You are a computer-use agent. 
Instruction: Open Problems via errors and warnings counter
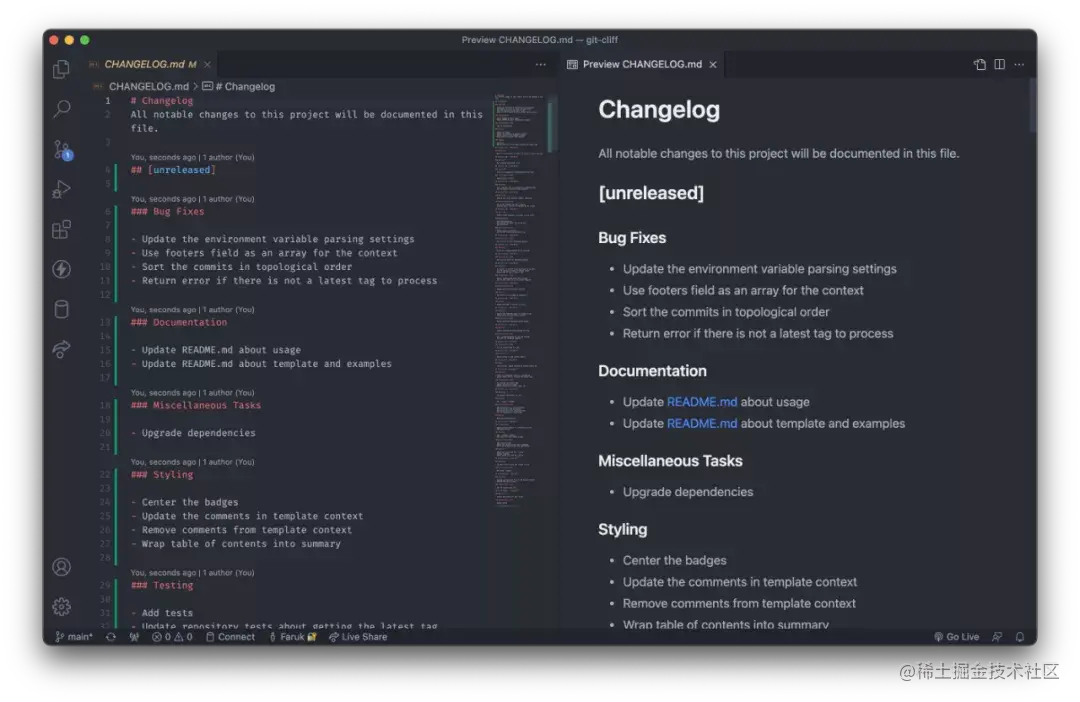(172, 637)
